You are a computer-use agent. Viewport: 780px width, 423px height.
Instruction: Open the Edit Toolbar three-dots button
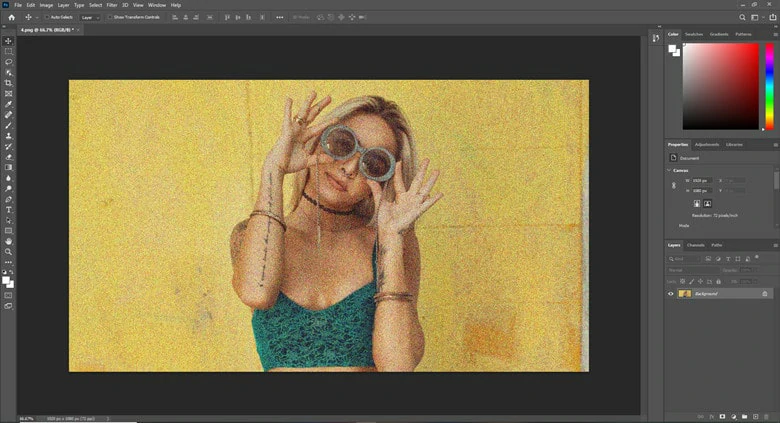[x=8, y=262]
